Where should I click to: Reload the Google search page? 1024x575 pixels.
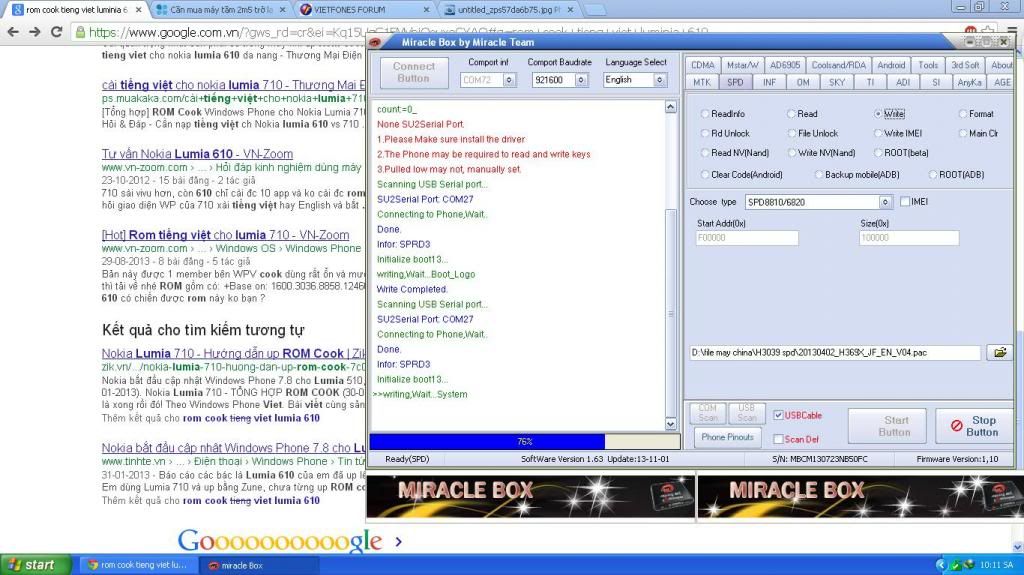pyautogui.click(x=57, y=32)
